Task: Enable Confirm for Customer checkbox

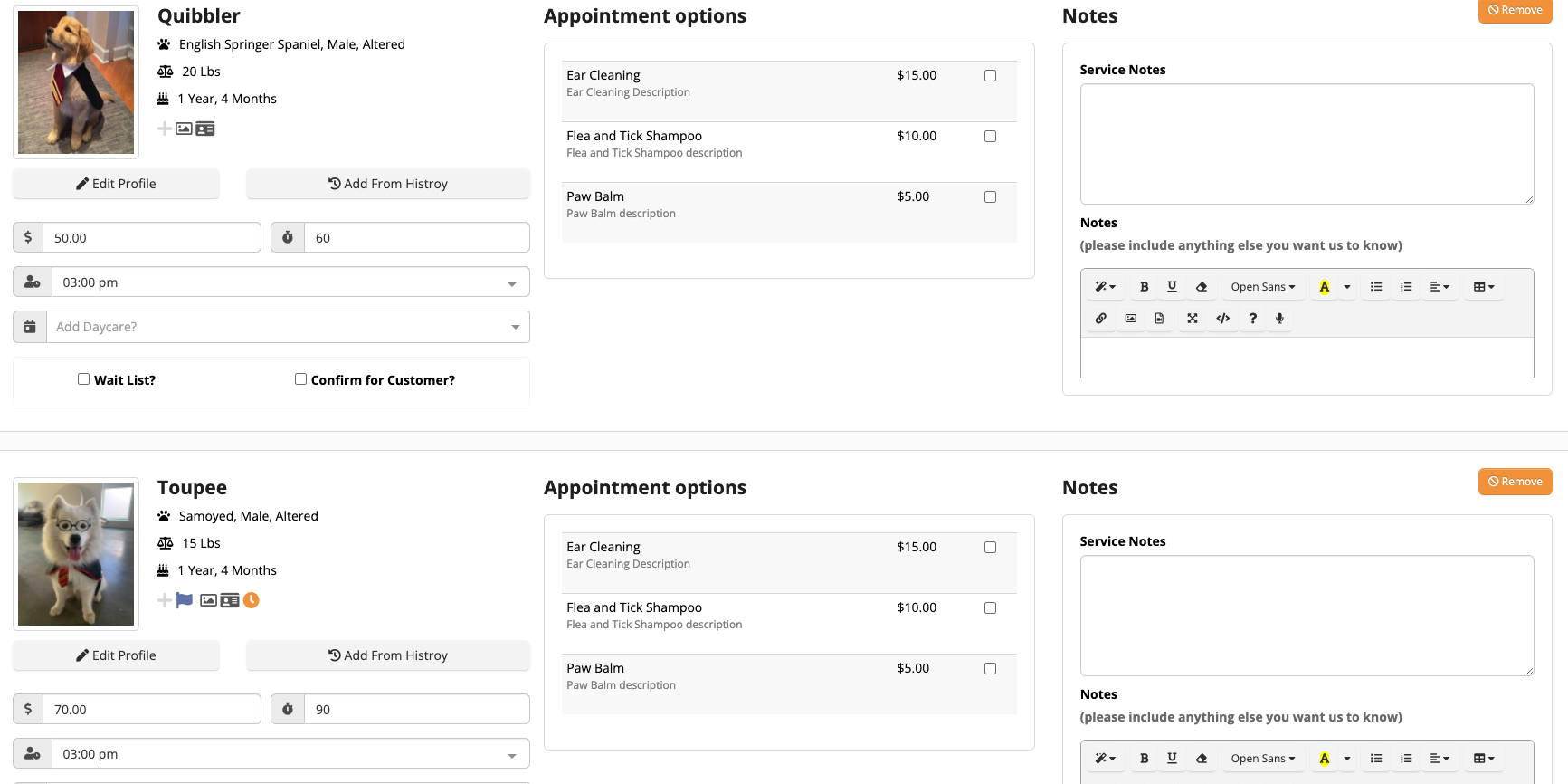Action: coord(300,379)
